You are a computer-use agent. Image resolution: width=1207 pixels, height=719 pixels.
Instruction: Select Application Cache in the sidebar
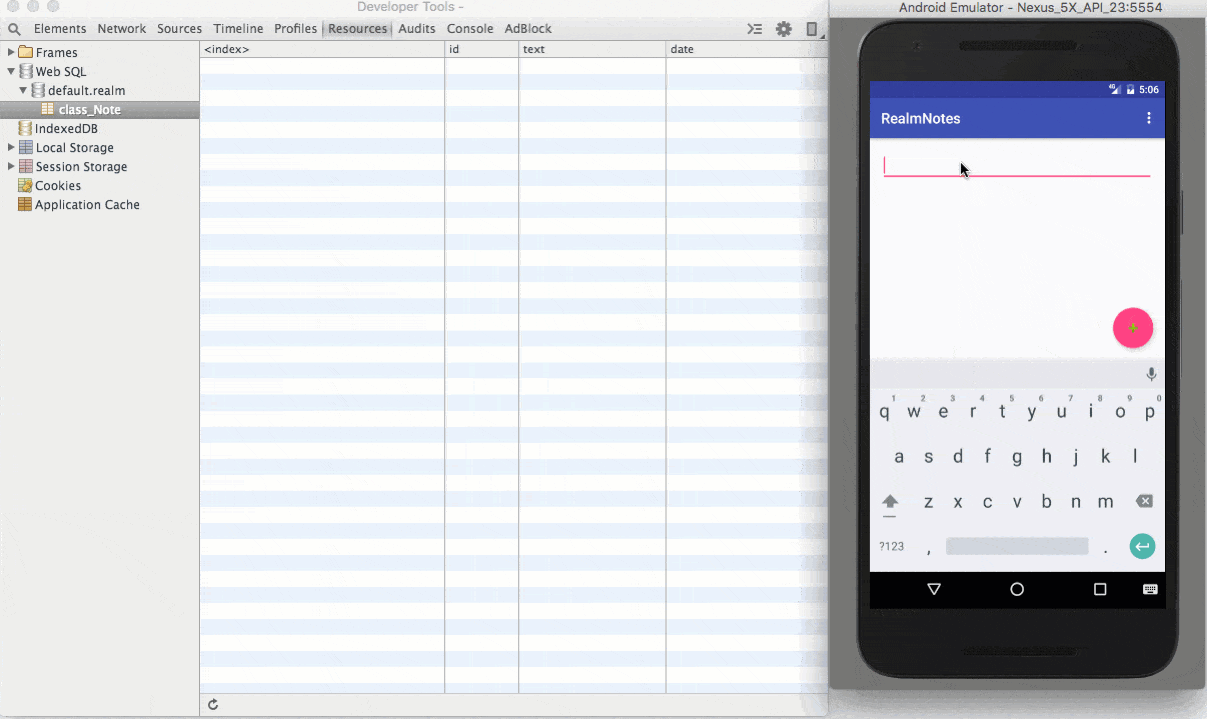79,204
